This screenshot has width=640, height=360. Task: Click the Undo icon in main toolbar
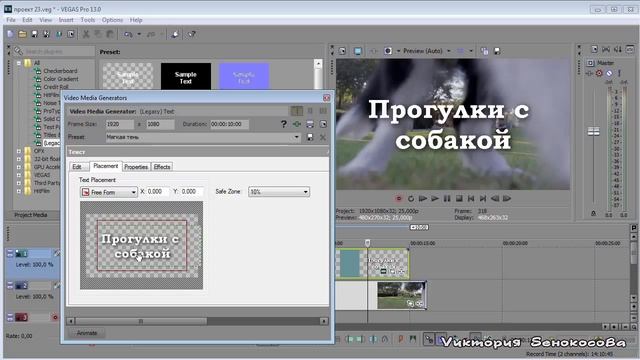[x=128, y=34]
